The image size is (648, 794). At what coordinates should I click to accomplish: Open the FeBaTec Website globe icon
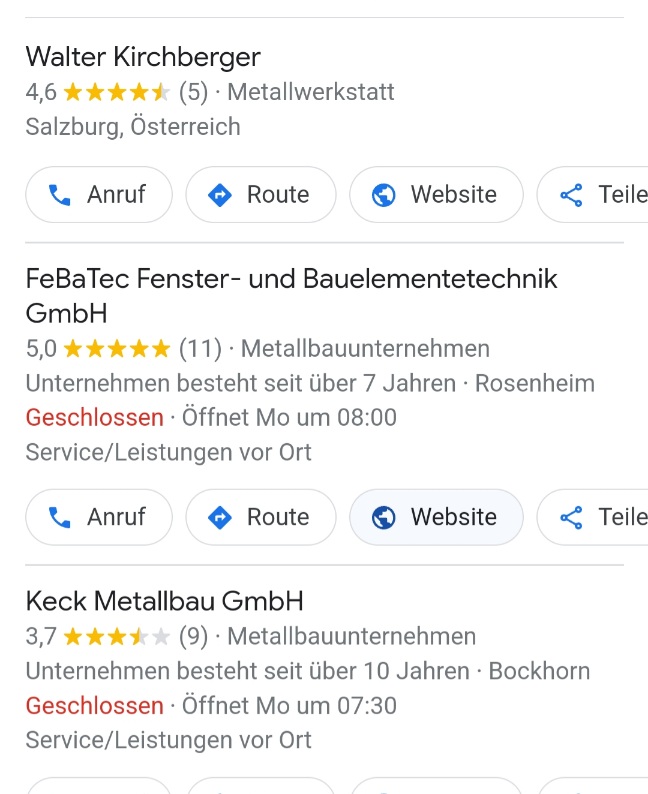tap(384, 517)
